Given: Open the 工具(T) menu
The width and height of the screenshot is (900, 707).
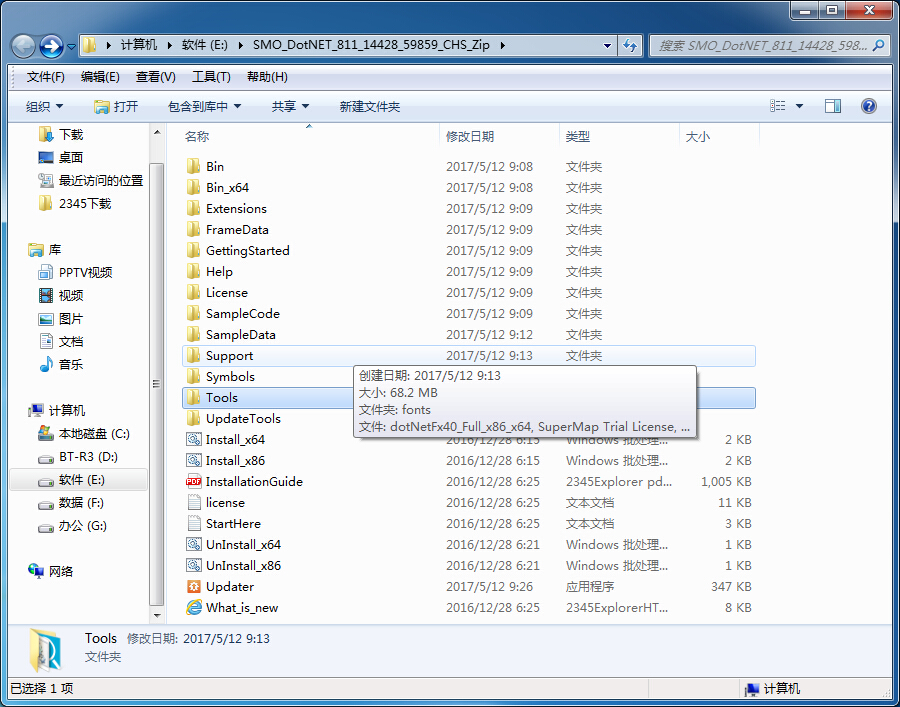Looking at the screenshot, I should point(211,77).
